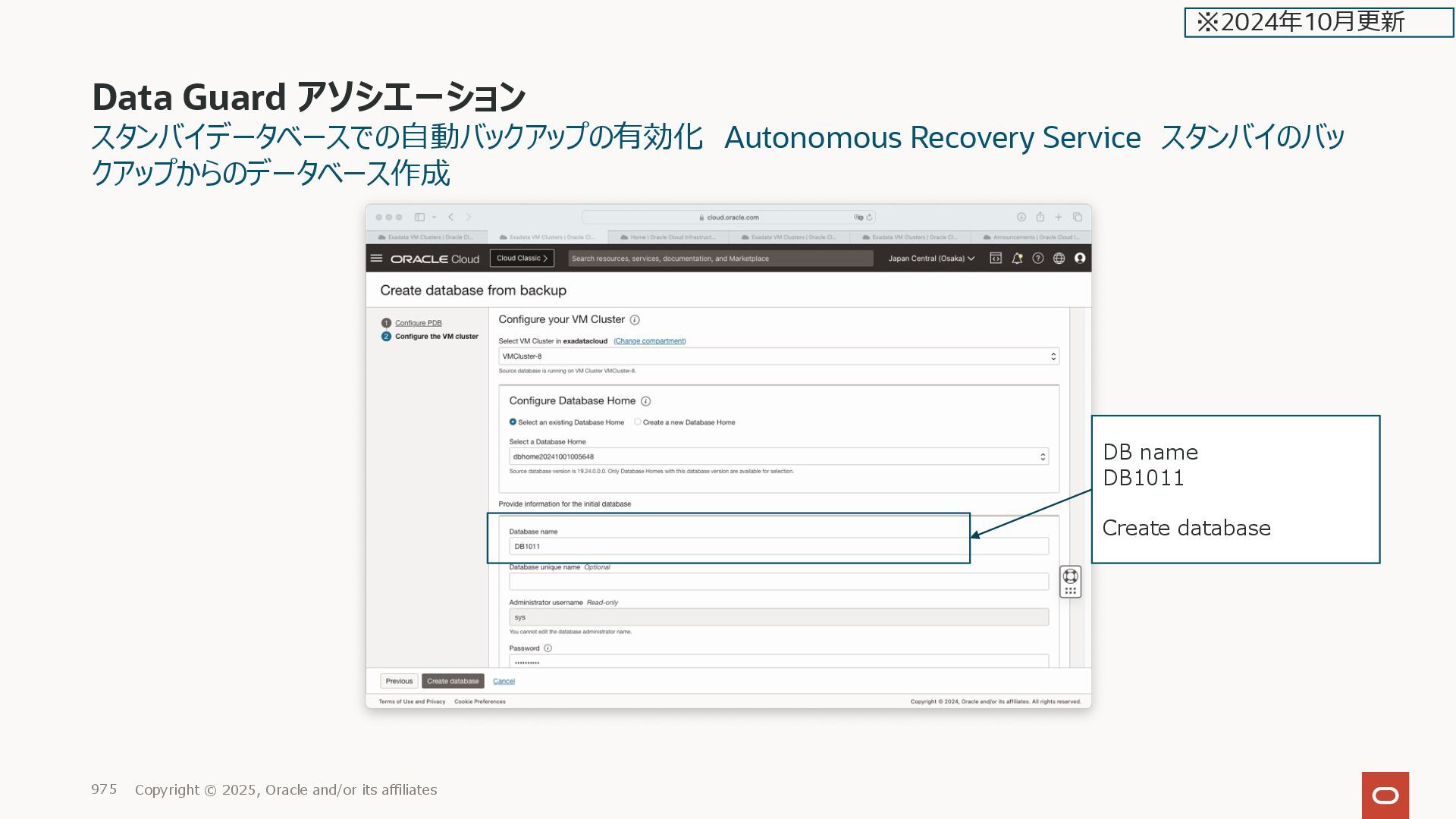
Task: Select an existing Database Home radio option
Action: coord(513,422)
